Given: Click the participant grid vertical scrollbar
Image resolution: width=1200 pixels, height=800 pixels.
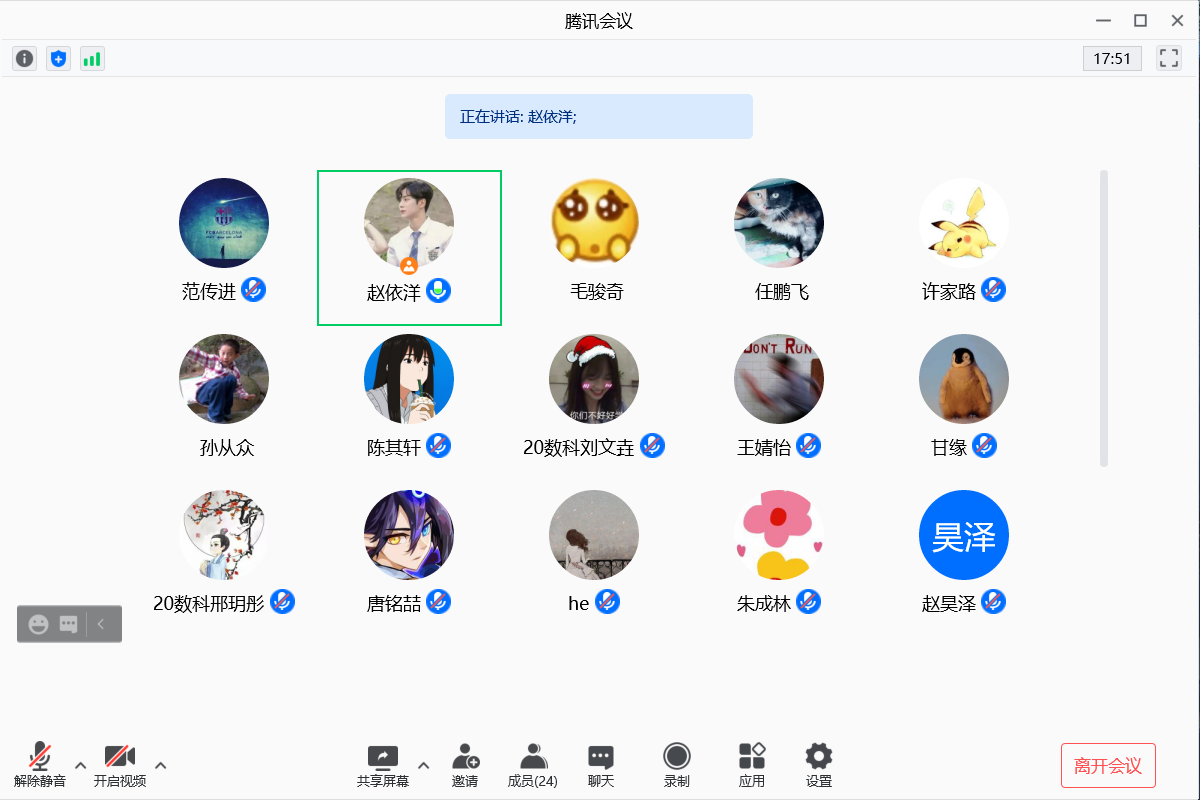Looking at the screenshot, I should [x=1104, y=318].
